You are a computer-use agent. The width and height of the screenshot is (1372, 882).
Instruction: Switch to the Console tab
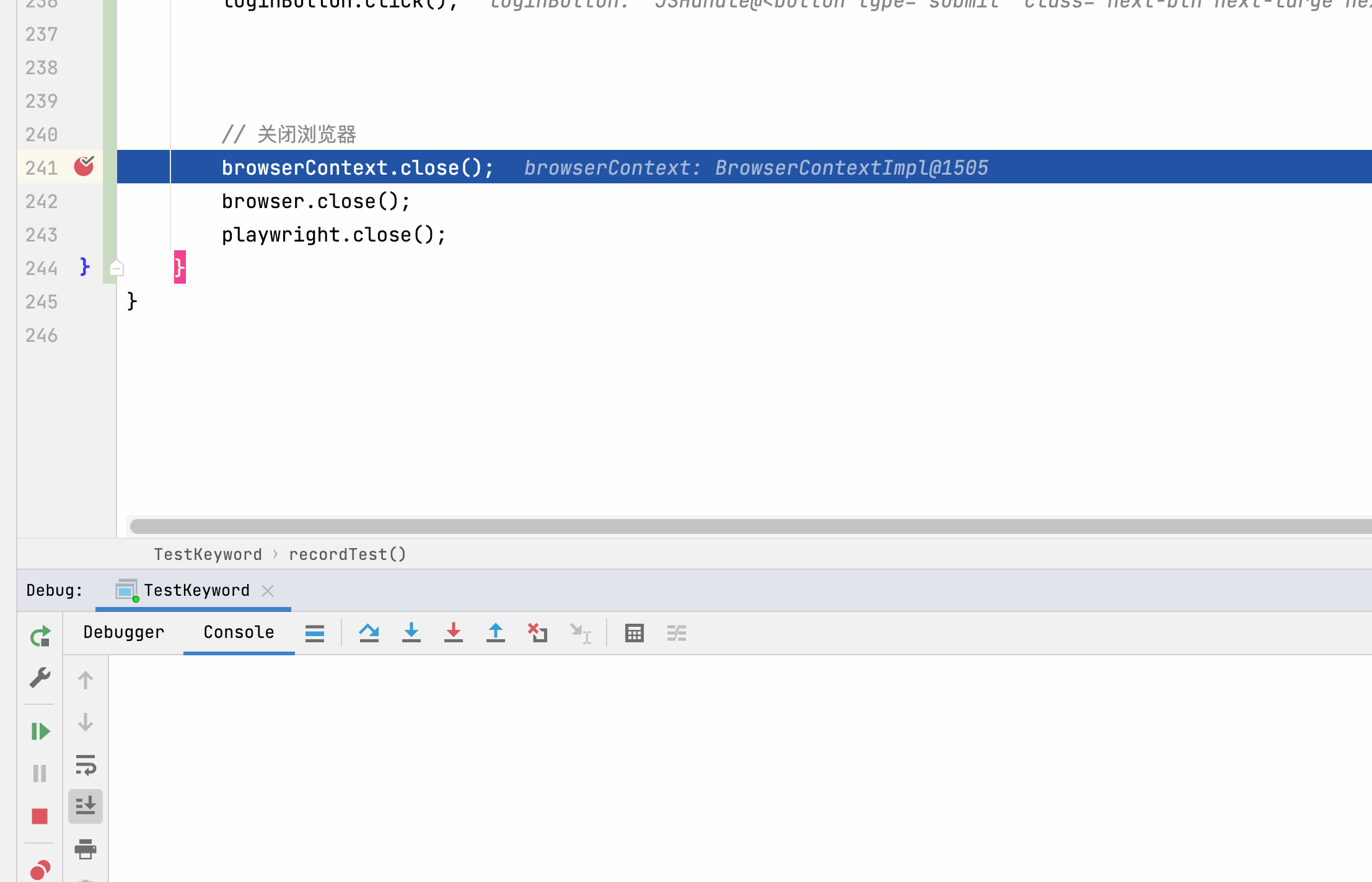pyautogui.click(x=239, y=632)
